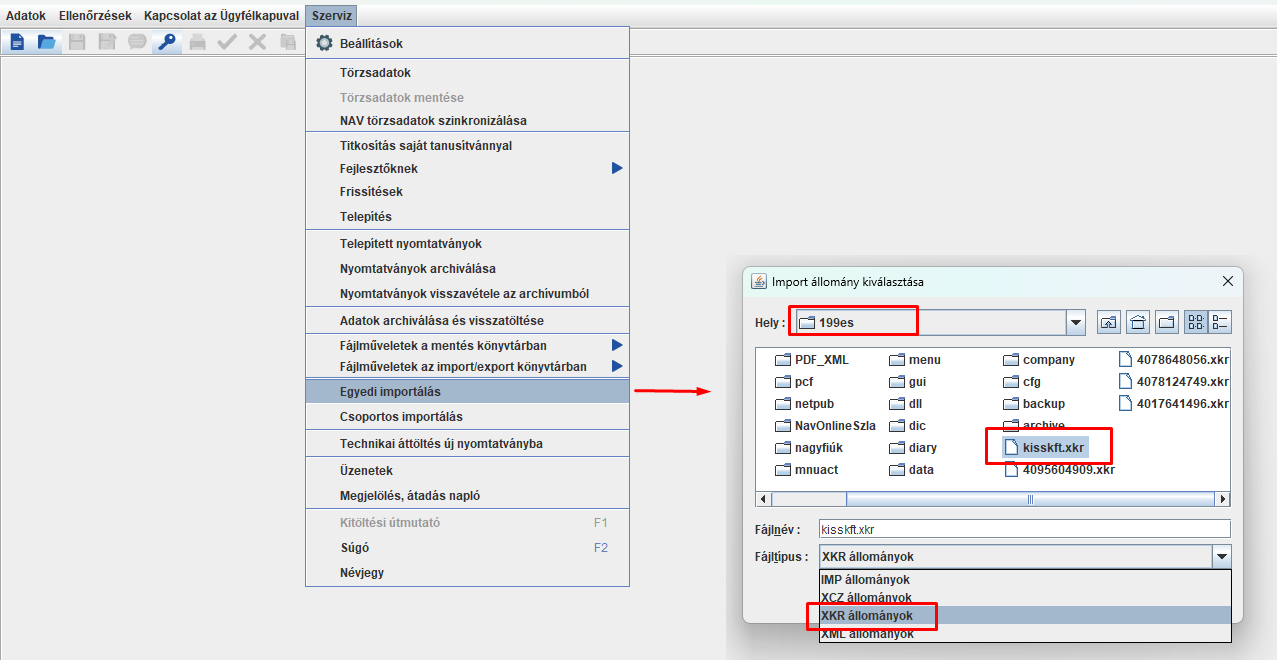Open Megjelölés, átadás napló
Screen dimensions: 1277x660
467,496
